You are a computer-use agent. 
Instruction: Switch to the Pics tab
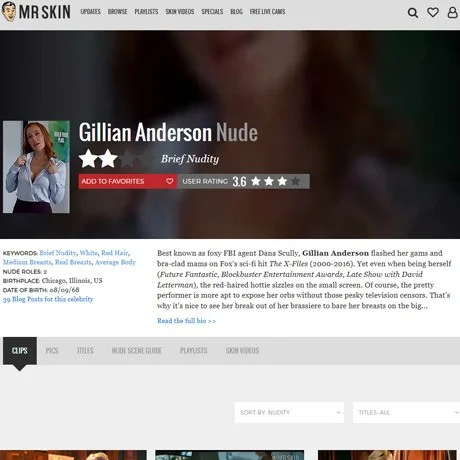click(52, 351)
